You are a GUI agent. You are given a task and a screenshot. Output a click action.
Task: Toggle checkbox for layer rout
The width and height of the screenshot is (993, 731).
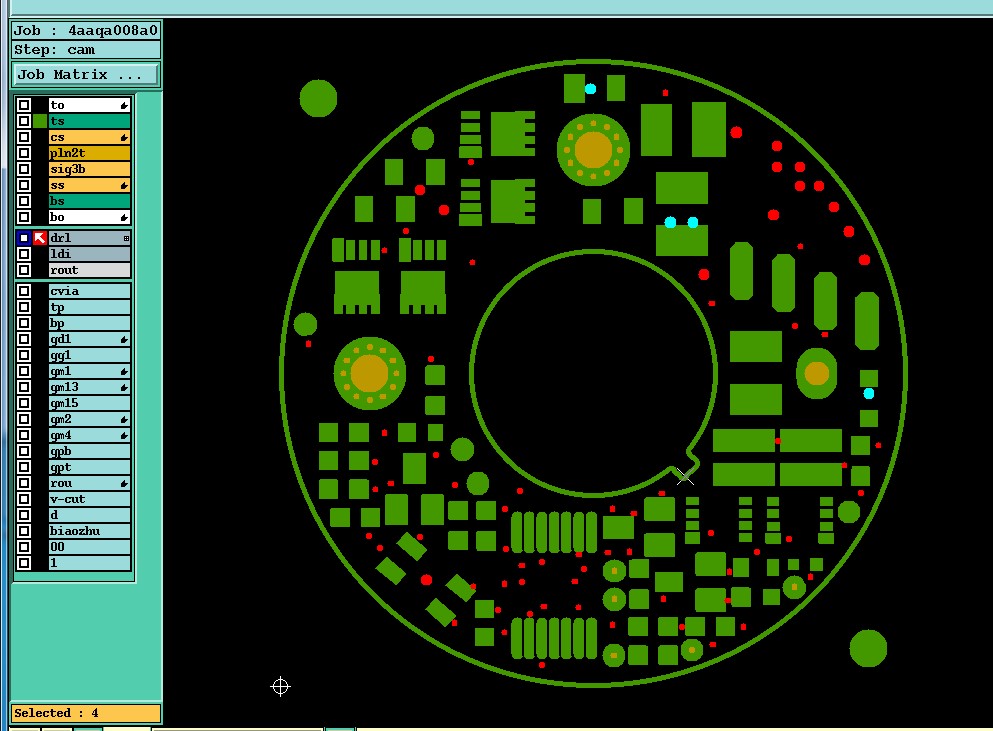tap(24, 270)
